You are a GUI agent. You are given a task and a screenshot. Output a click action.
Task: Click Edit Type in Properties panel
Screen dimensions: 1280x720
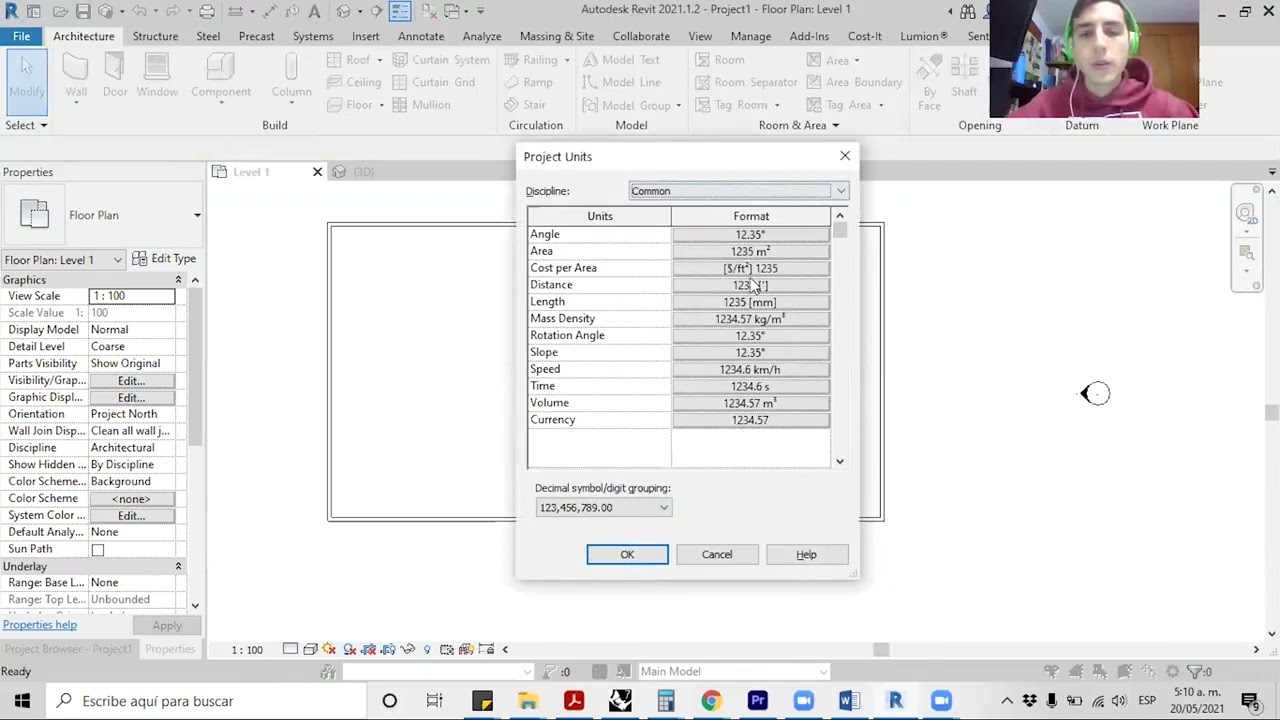[164, 259]
